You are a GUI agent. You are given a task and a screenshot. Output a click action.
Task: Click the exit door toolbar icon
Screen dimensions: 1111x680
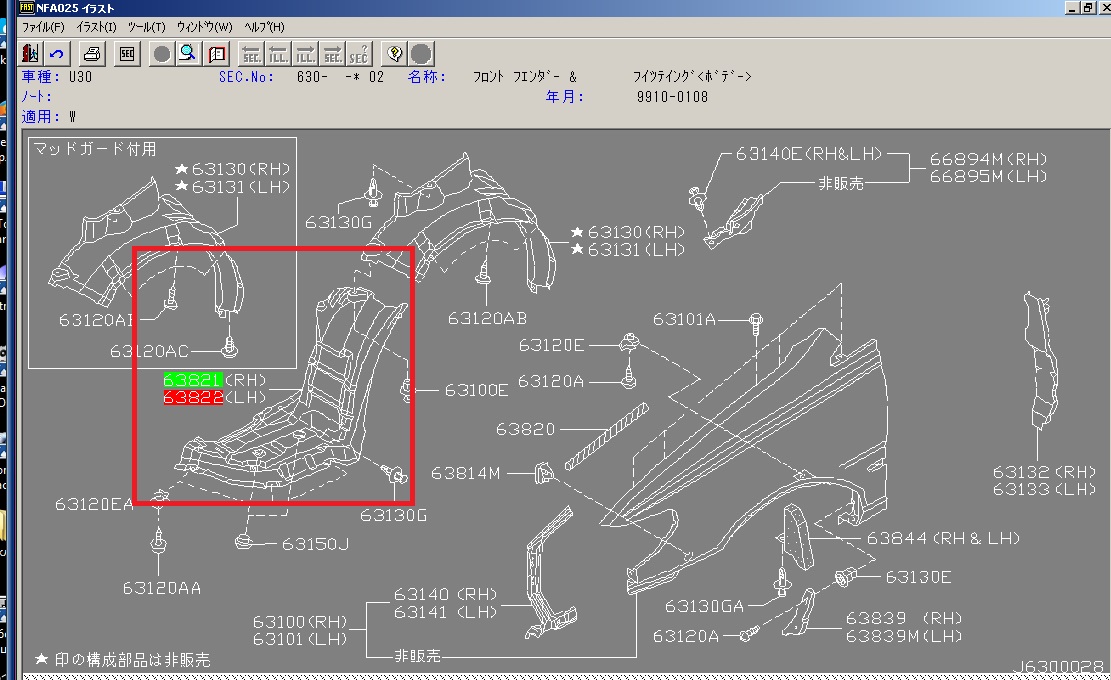point(30,54)
